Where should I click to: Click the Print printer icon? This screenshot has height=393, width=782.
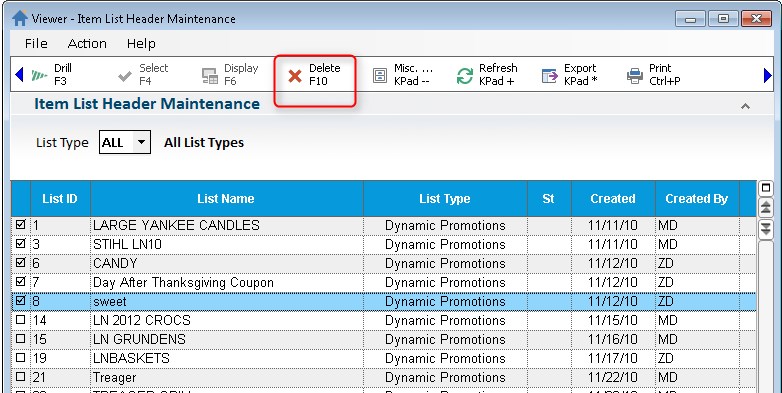click(x=635, y=76)
